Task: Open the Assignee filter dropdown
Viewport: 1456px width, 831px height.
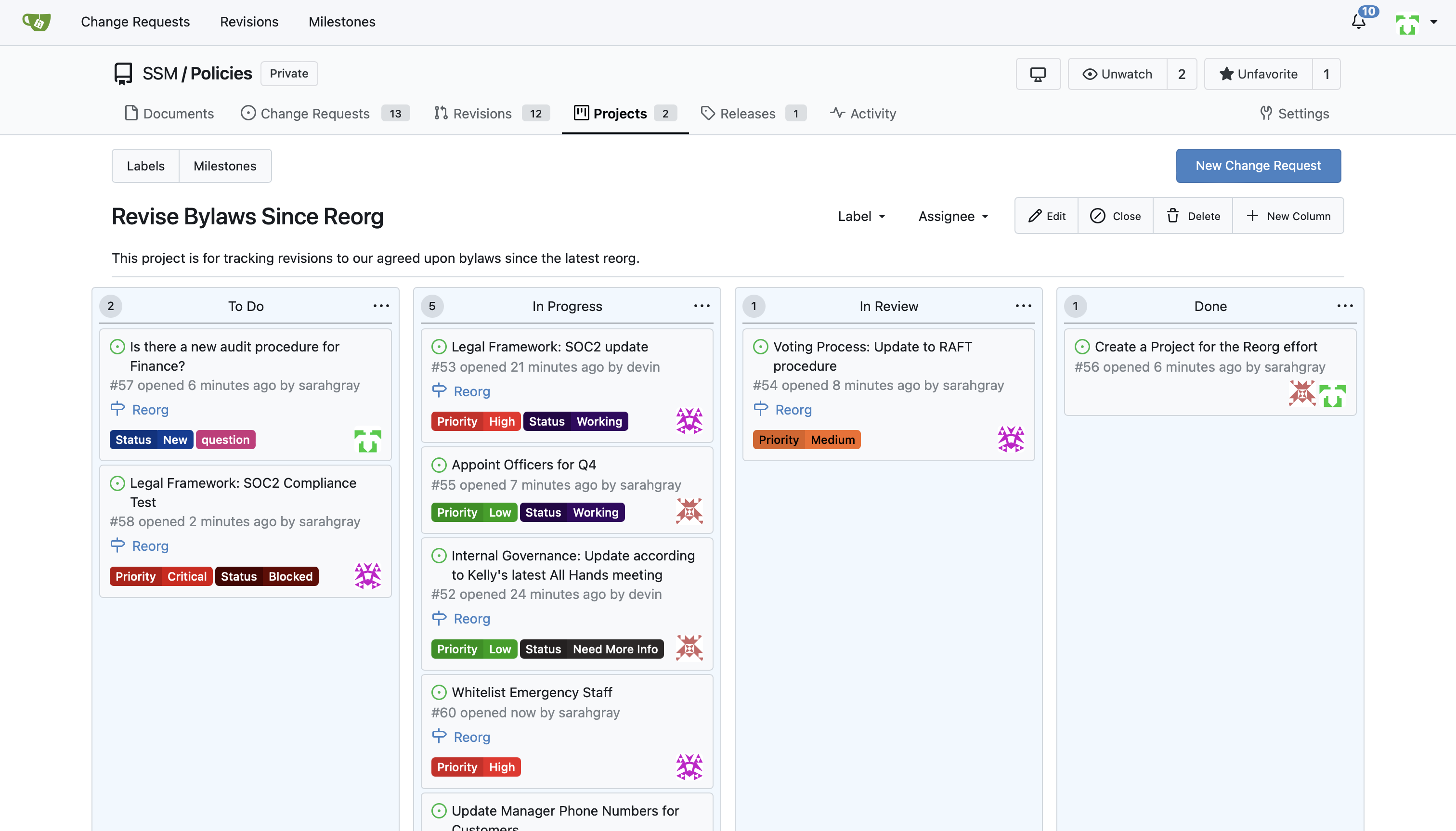Action: pos(953,216)
